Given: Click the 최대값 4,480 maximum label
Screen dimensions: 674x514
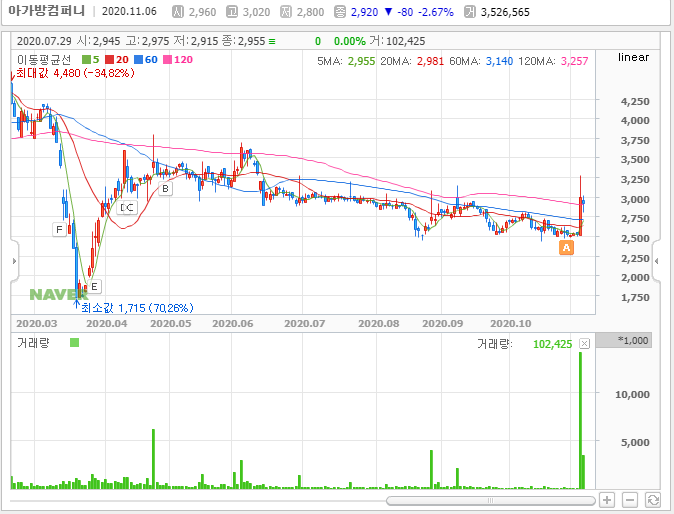Looking at the screenshot, I should (x=76, y=73).
